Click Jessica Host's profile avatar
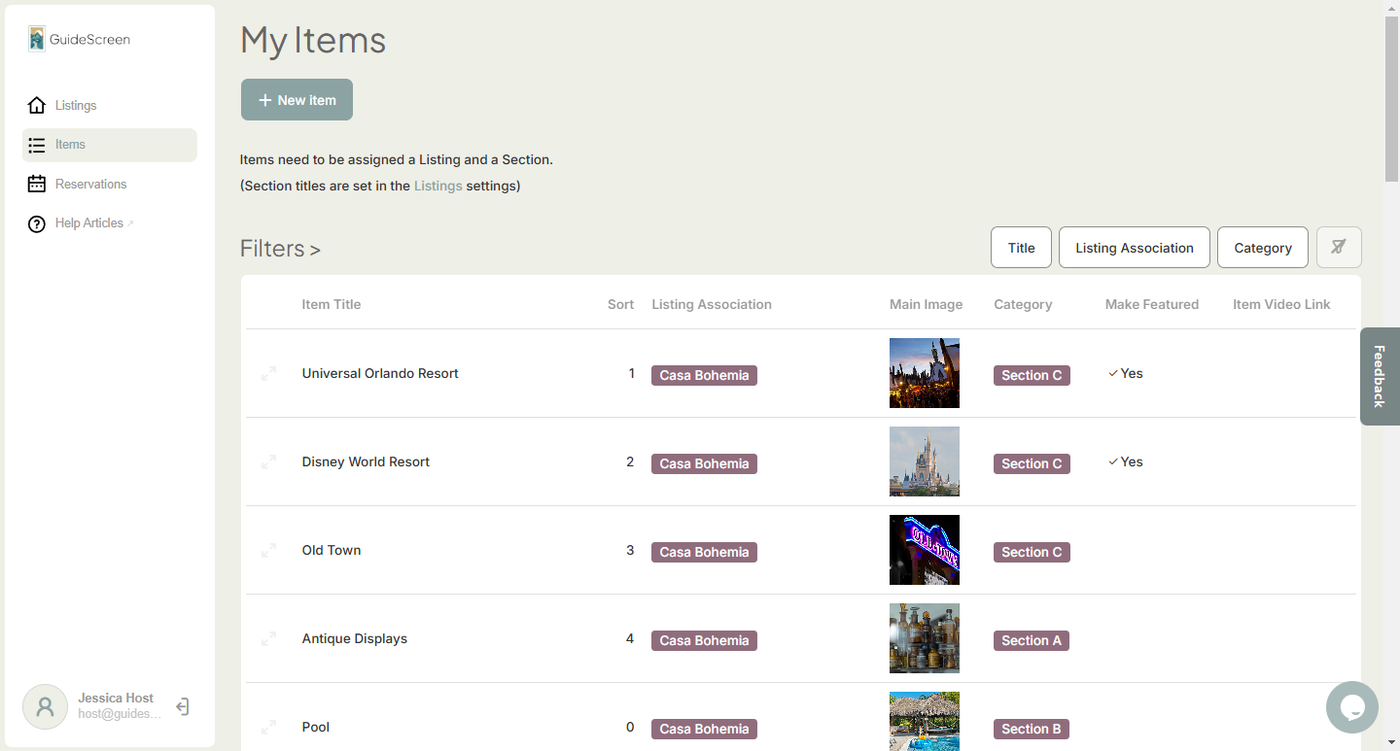The height and width of the screenshot is (751, 1400). coord(45,707)
